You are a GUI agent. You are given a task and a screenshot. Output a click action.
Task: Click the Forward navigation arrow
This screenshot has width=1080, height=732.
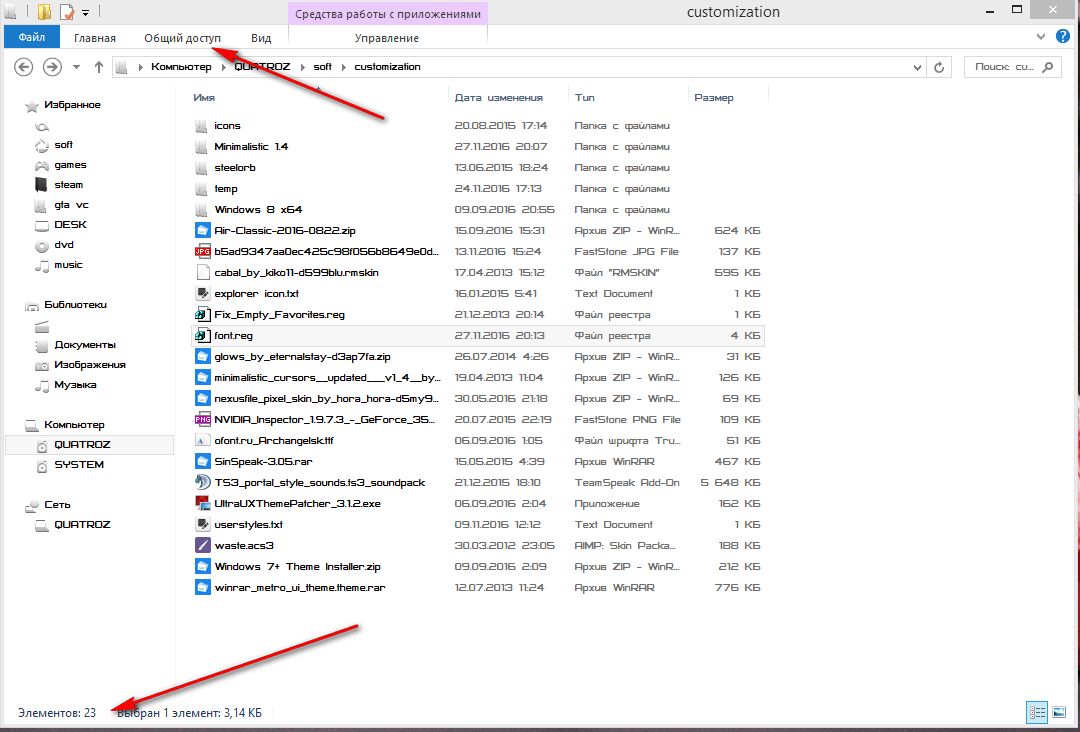(x=52, y=67)
